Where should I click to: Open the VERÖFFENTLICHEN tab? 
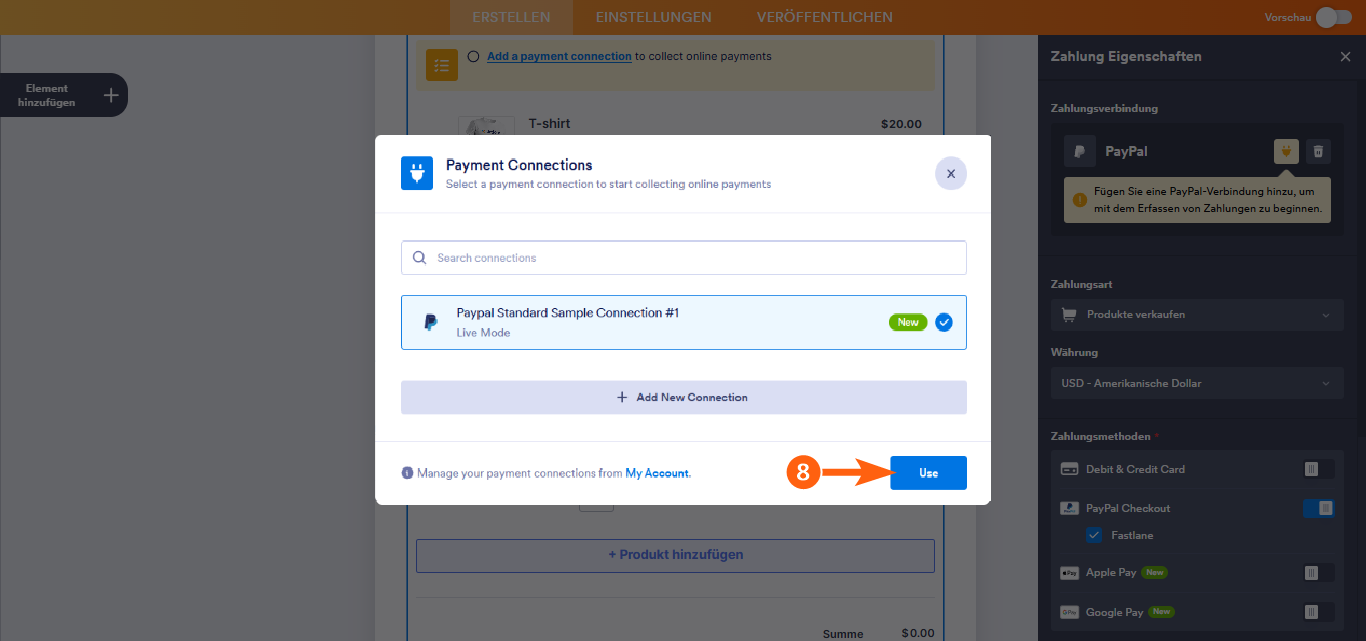coord(824,17)
